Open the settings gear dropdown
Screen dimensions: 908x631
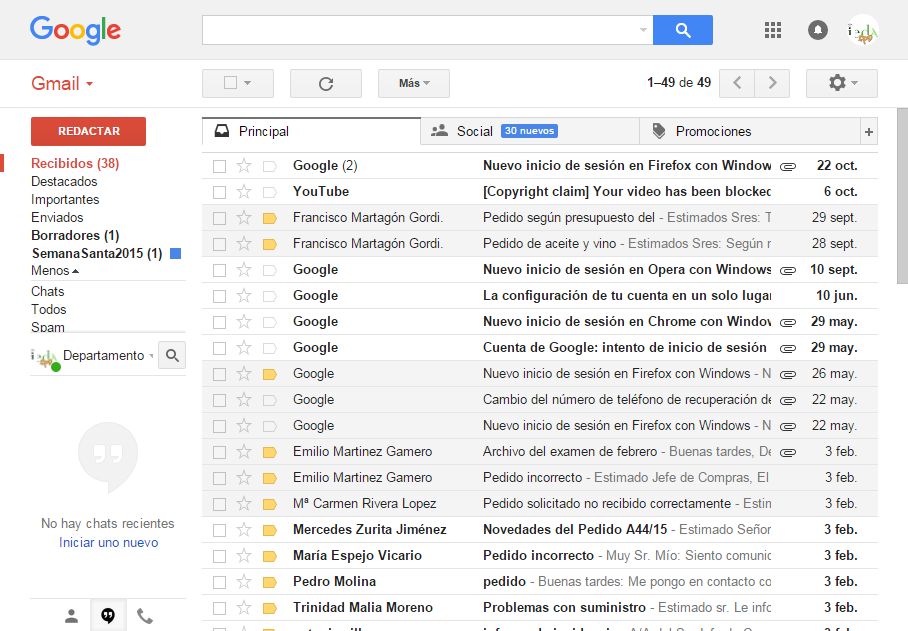(x=842, y=83)
